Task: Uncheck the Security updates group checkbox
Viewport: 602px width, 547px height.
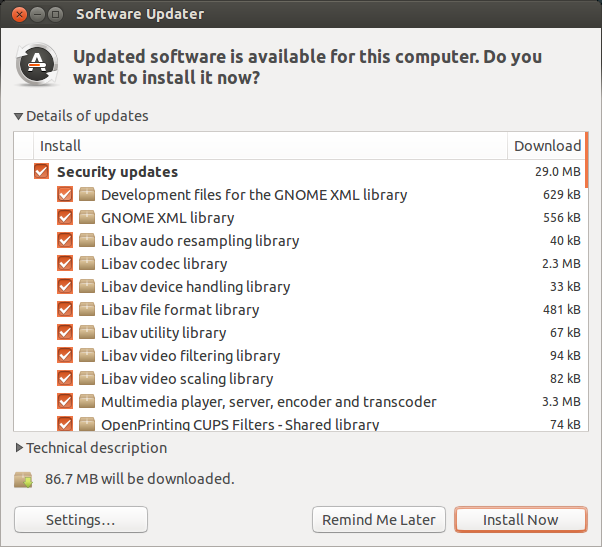Action: tap(41, 172)
